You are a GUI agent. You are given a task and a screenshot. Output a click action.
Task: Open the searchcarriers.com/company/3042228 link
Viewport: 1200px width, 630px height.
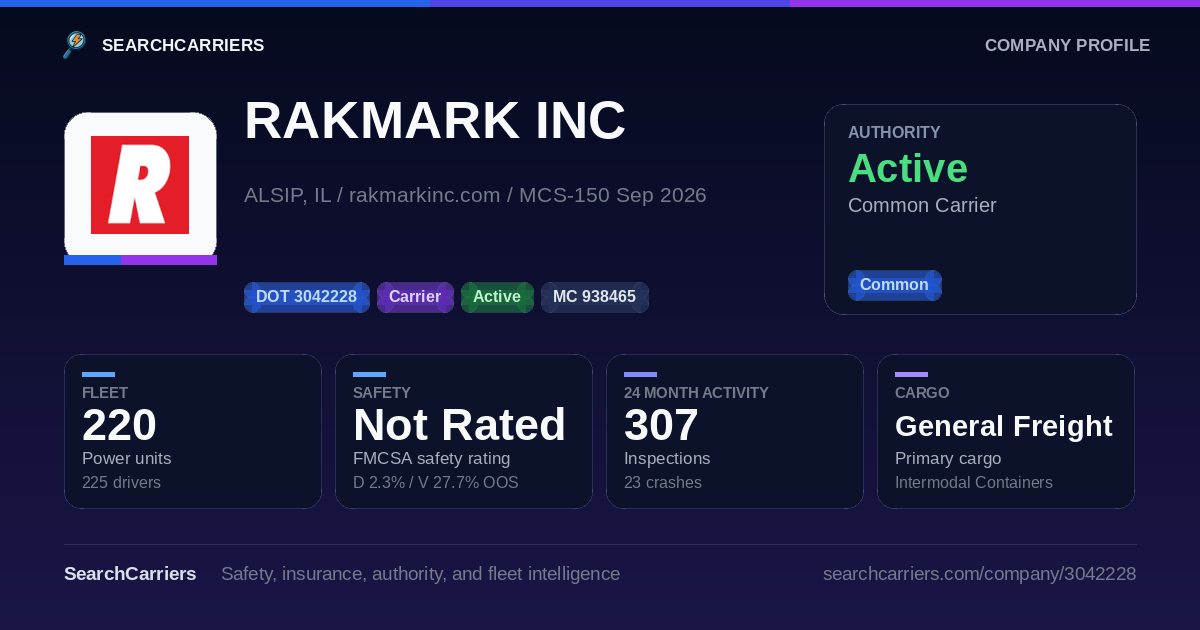[x=979, y=574]
